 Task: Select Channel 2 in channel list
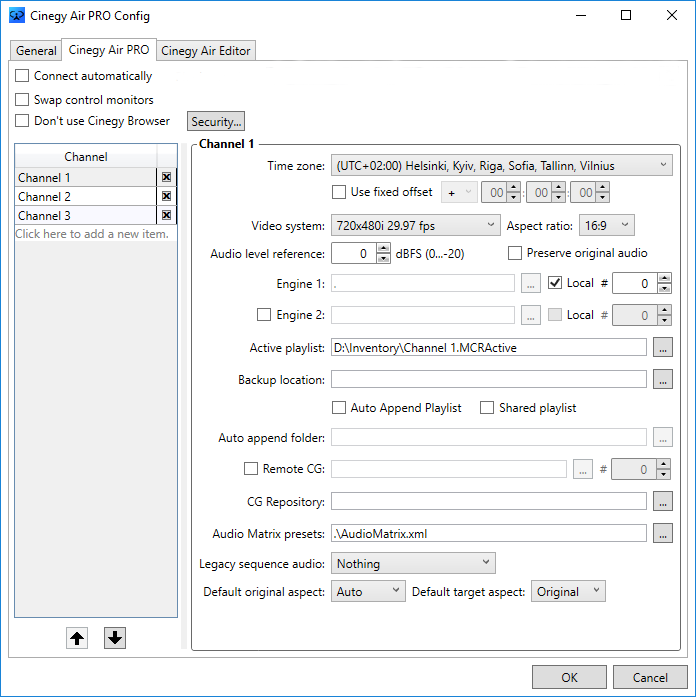86,196
